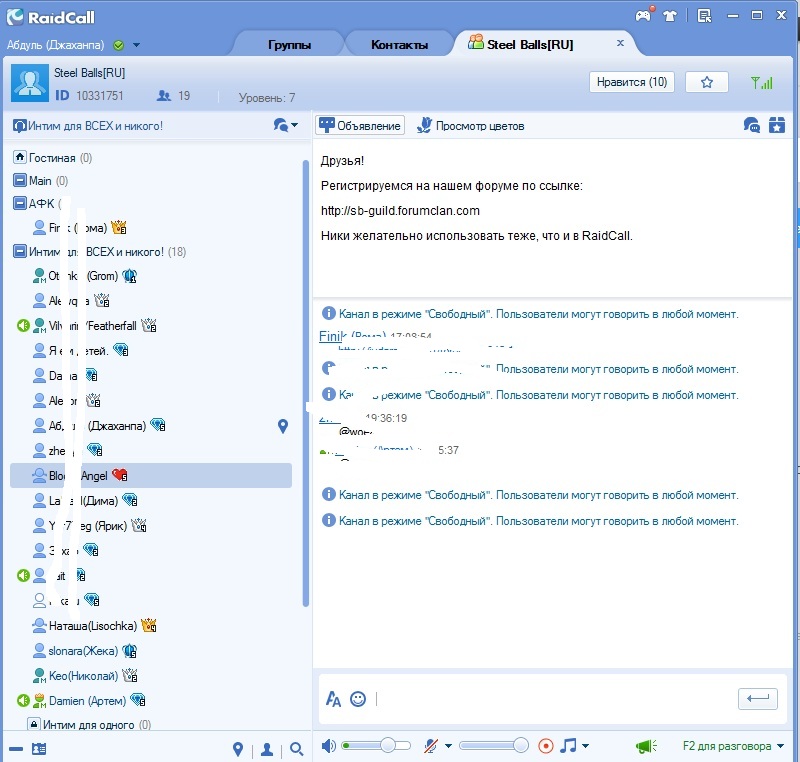Click the channel list scrollbar

[x=306, y=384]
